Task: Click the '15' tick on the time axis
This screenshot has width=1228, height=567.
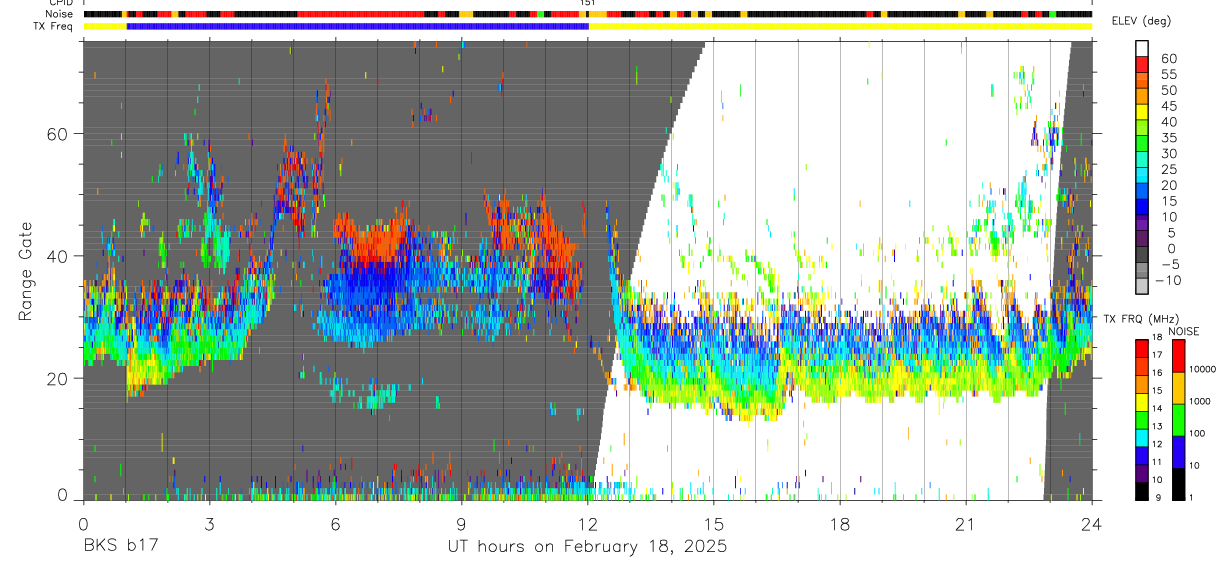Action: click(x=713, y=524)
